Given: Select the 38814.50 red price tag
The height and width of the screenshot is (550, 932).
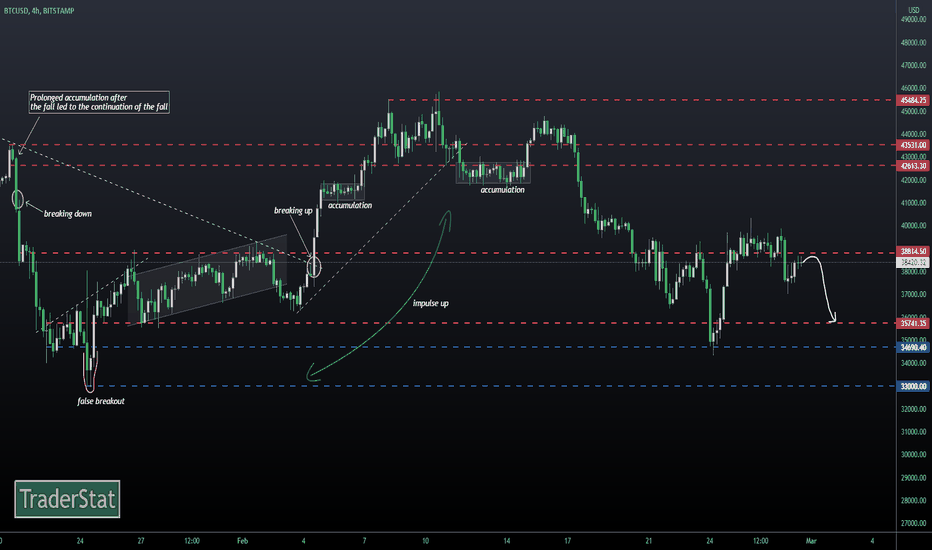Looking at the screenshot, I should (x=913, y=252).
